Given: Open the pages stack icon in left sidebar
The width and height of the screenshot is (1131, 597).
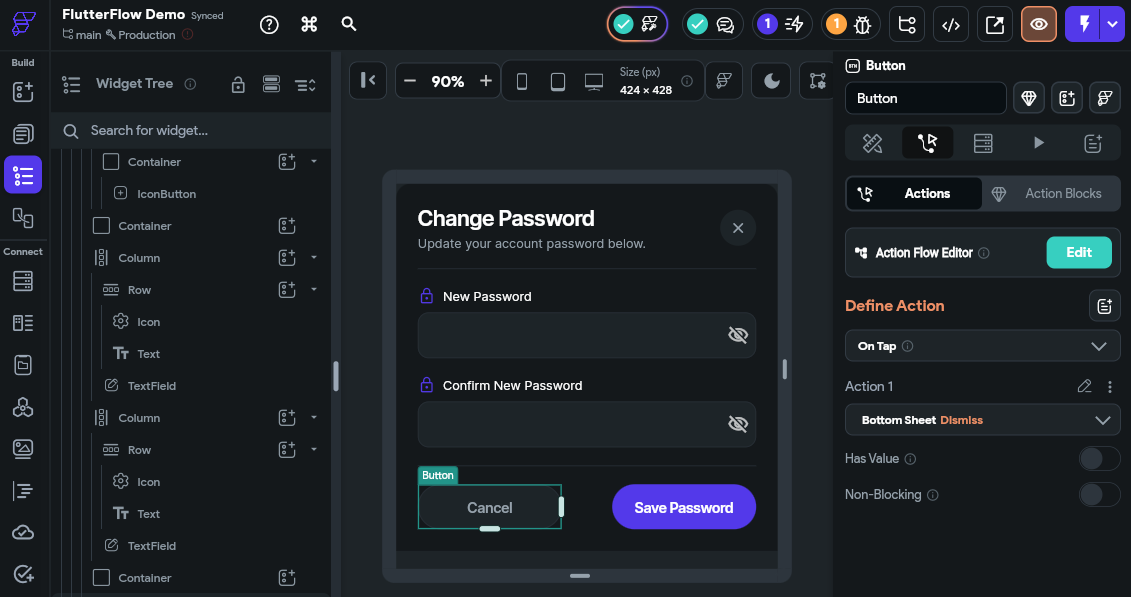Looking at the screenshot, I should (23, 133).
